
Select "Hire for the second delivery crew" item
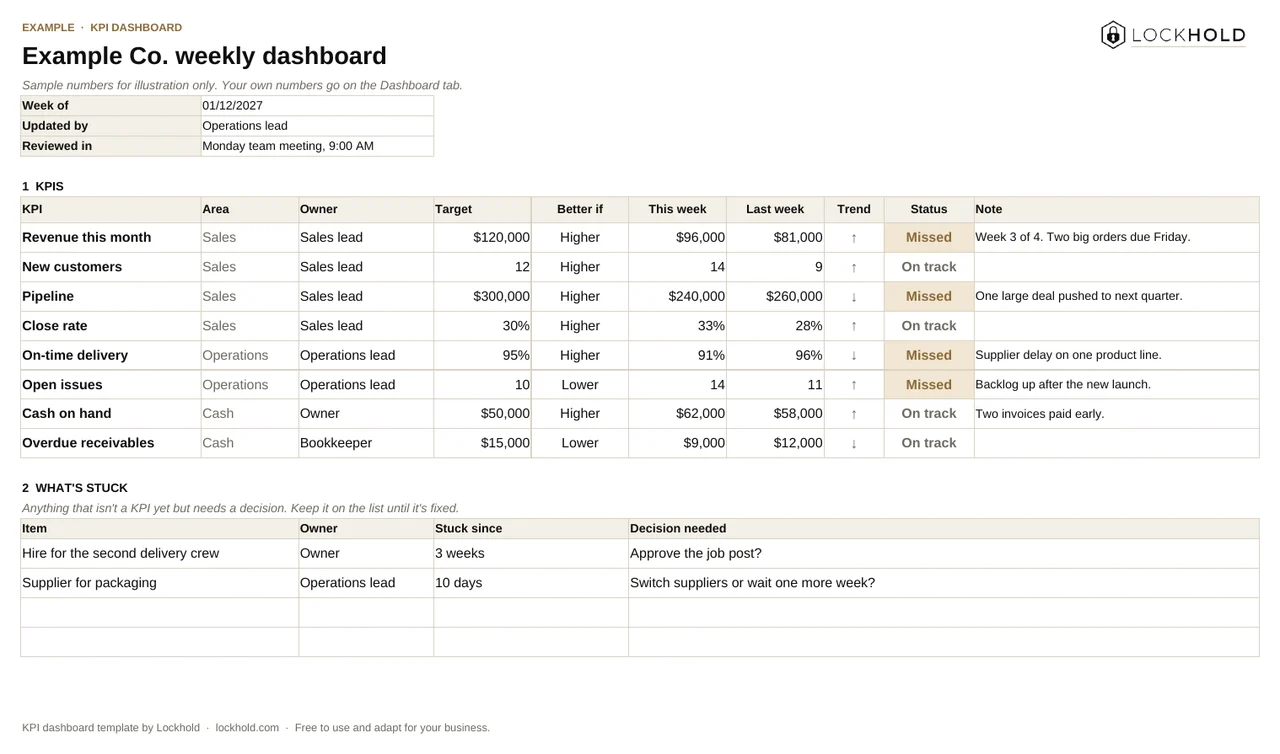[120, 553]
